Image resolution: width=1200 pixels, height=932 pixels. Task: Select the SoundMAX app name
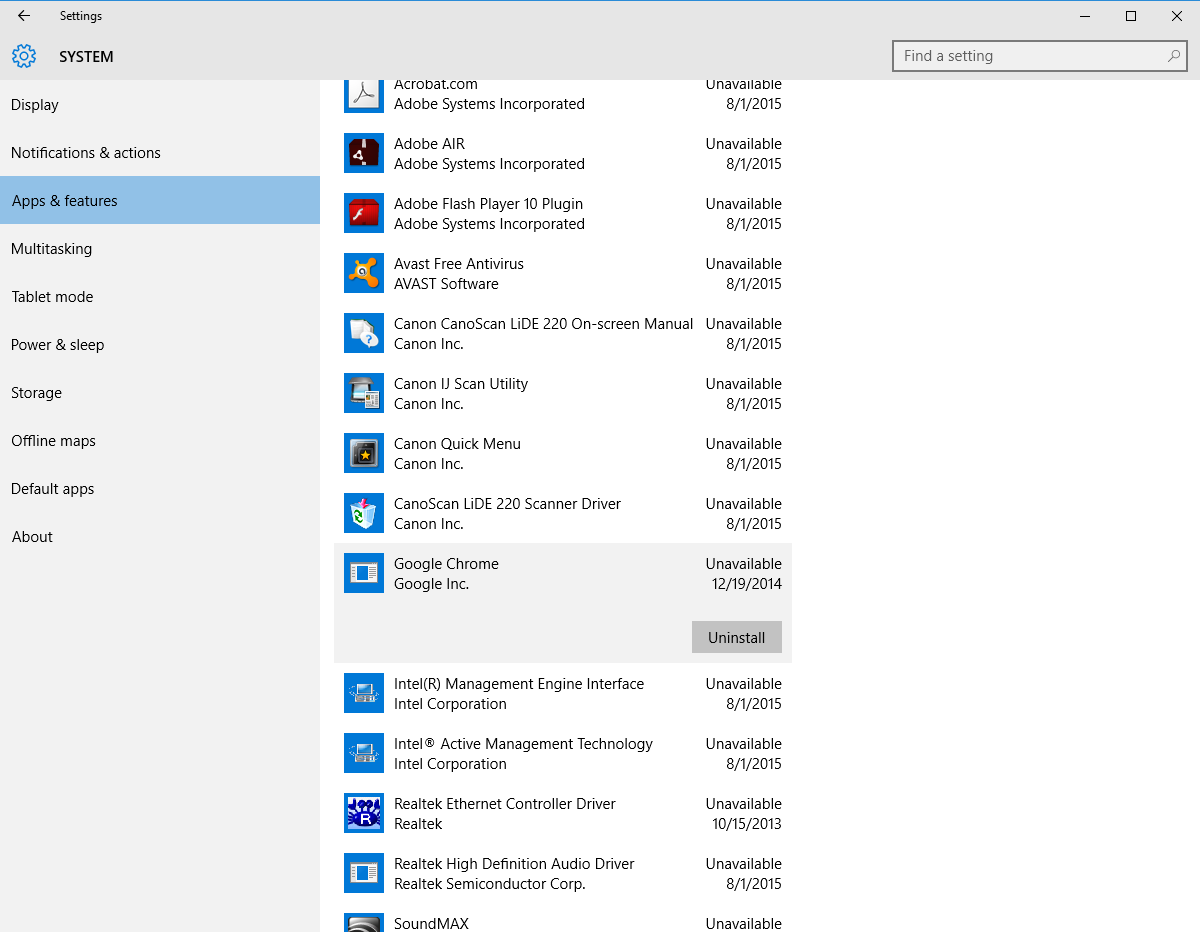[431, 924]
